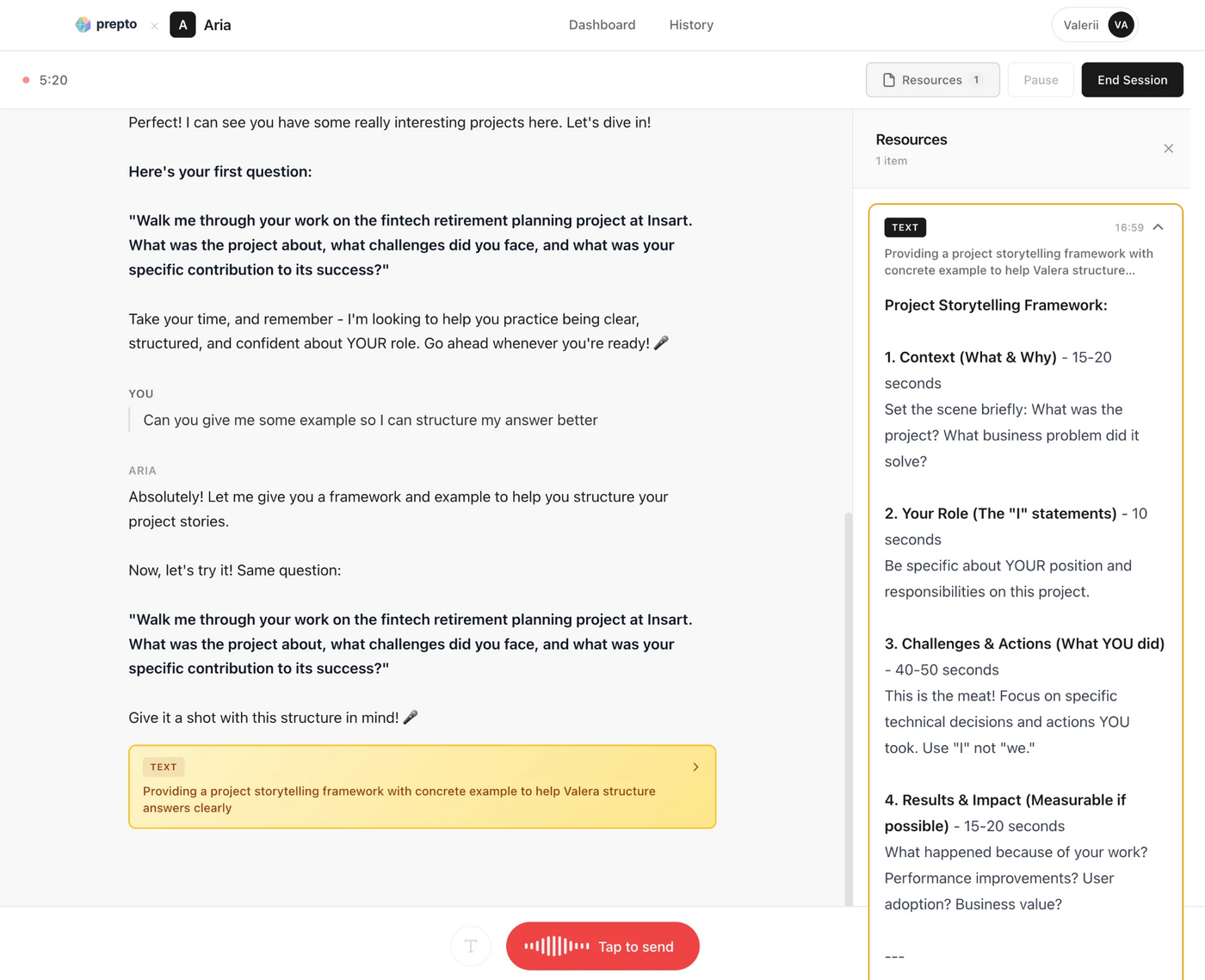Select the T circle to switch to text input
The height and width of the screenshot is (980, 1205).
click(471, 946)
